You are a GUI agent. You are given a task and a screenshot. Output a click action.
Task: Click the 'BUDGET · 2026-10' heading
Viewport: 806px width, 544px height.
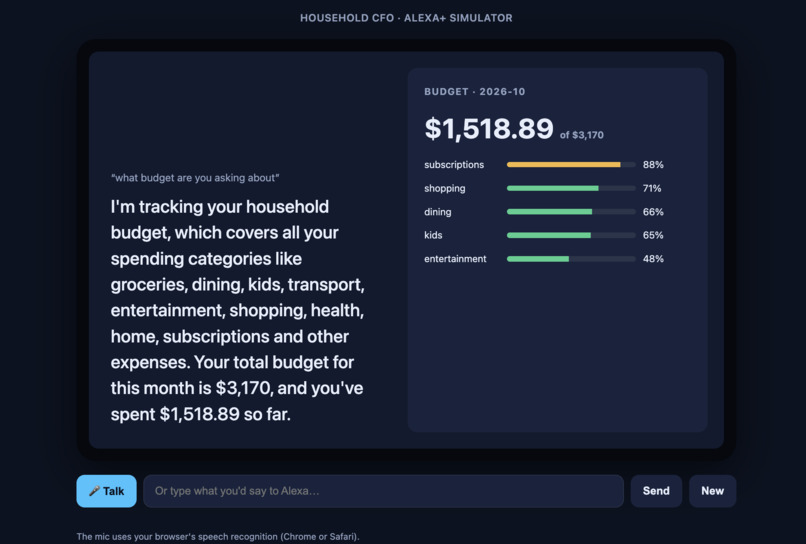tap(474, 92)
